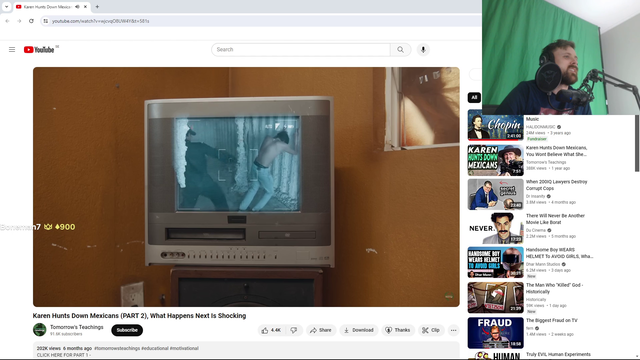Image resolution: width=640 pixels, height=360 pixels.
Task: Open the more actions three-dot menu
Action: pos(453,330)
